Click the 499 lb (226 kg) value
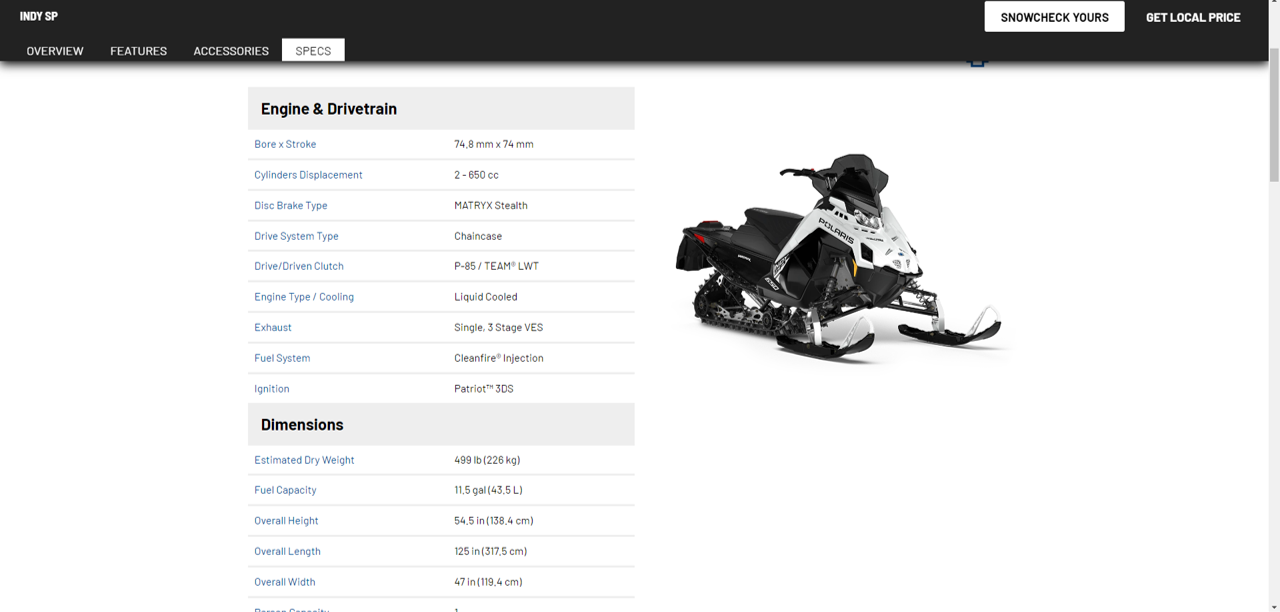Image resolution: width=1280 pixels, height=612 pixels. click(x=487, y=460)
